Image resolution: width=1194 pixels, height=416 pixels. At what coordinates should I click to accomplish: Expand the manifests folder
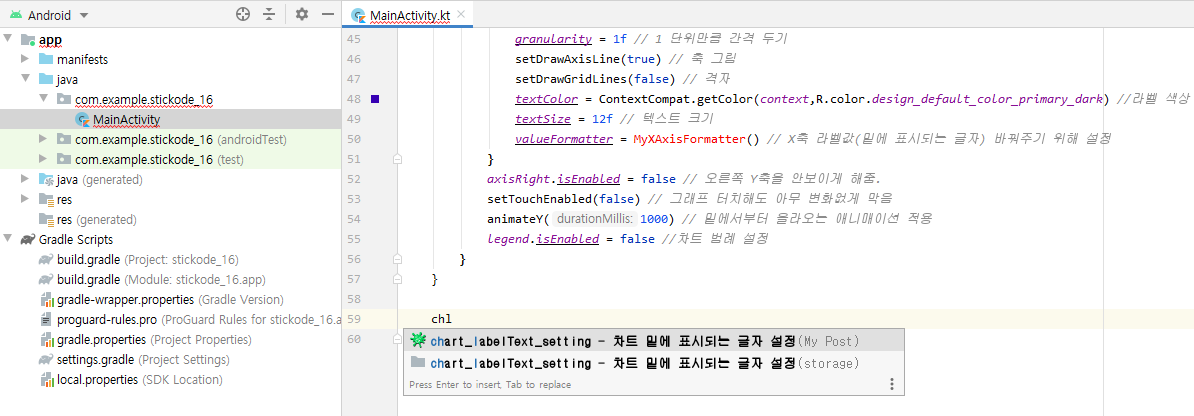tap(25, 59)
